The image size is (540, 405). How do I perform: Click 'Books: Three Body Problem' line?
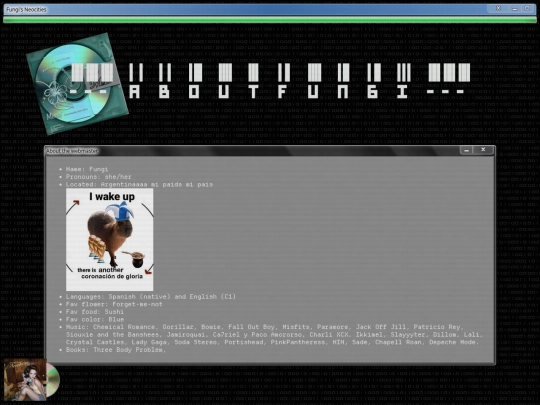tap(116, 350)
